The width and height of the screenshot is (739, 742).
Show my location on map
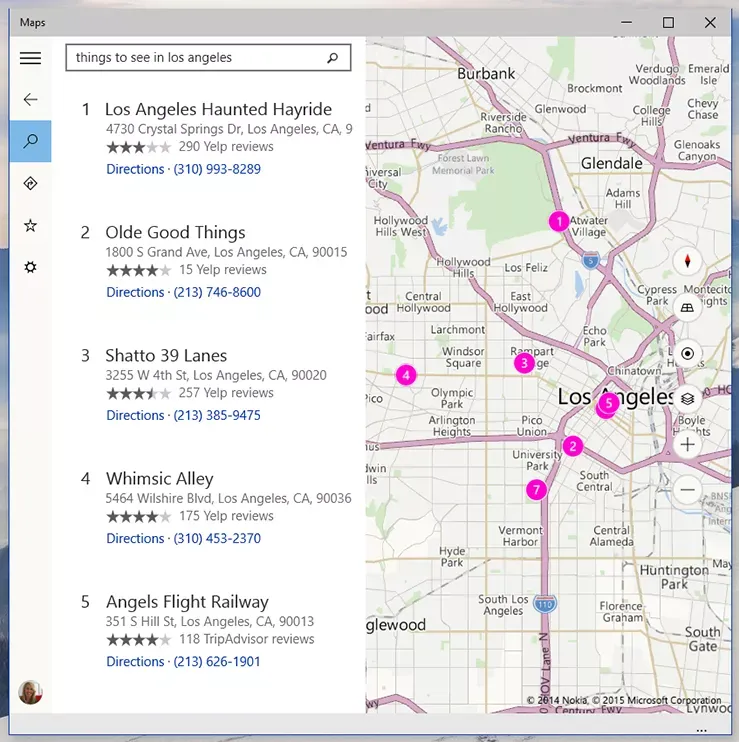pyautogui.click(x=687, y=353)
